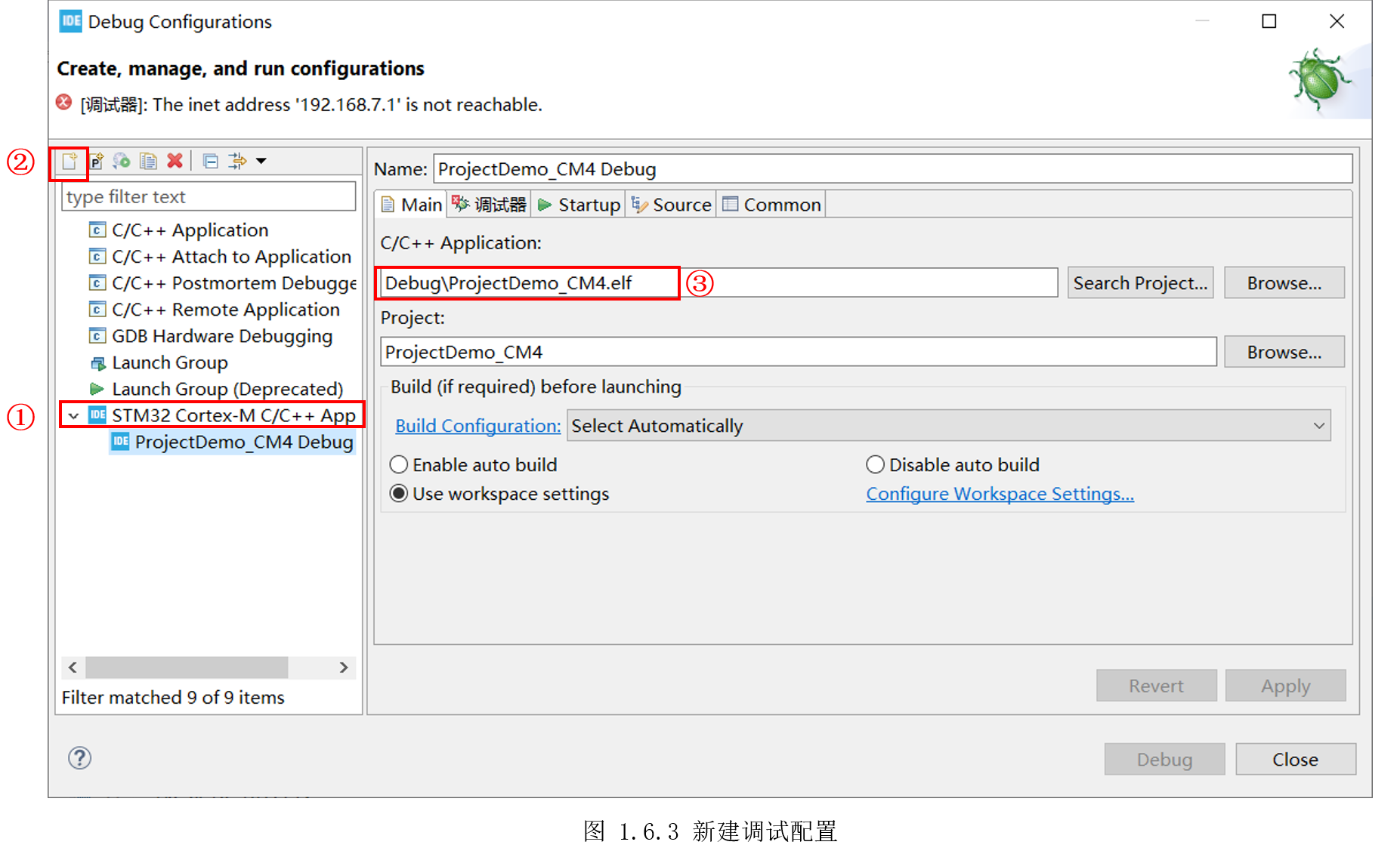This screenshot has height=851, width=1400.
Task: Click the Search Project button
Action: (1139, 283)
